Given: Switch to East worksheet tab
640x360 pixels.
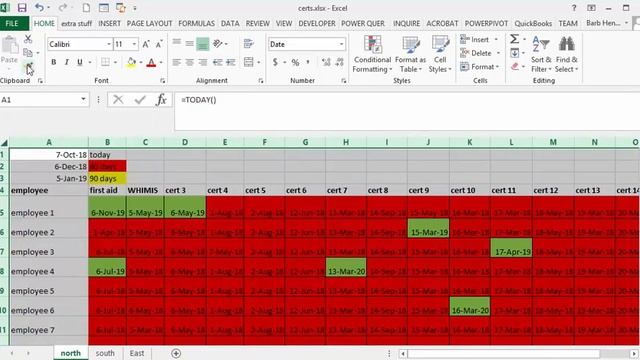Looking at the screenshot, I should pos(137,353).
